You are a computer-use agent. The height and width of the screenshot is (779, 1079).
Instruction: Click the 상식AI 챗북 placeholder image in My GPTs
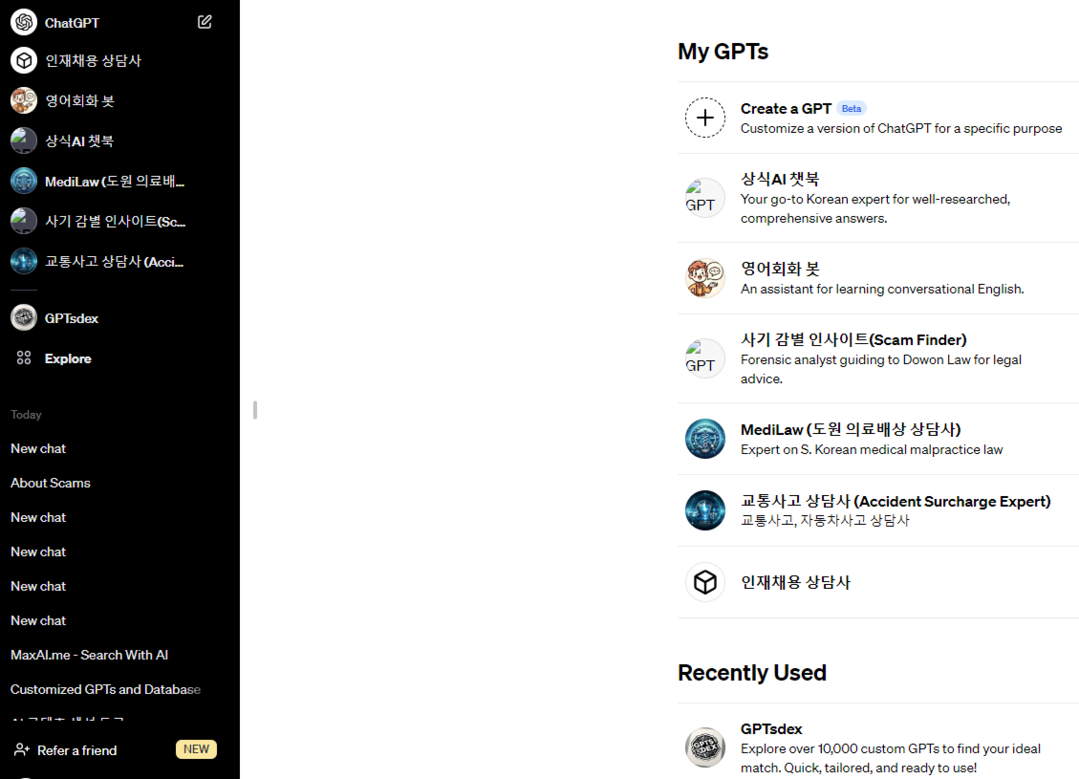coord(705,198)
